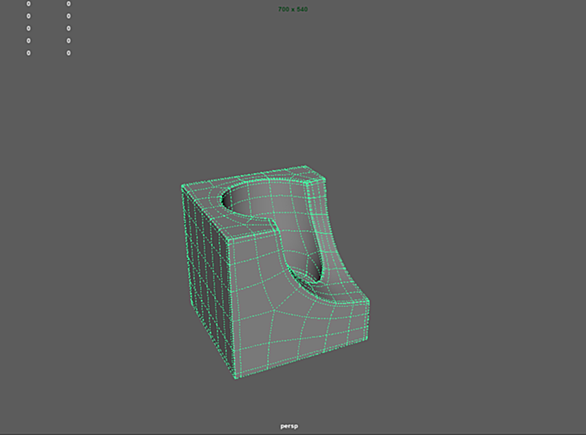This screenshot has height=435, width=586.
Task: Click the middle zero in the first HUD column
Action: [28, 28]
